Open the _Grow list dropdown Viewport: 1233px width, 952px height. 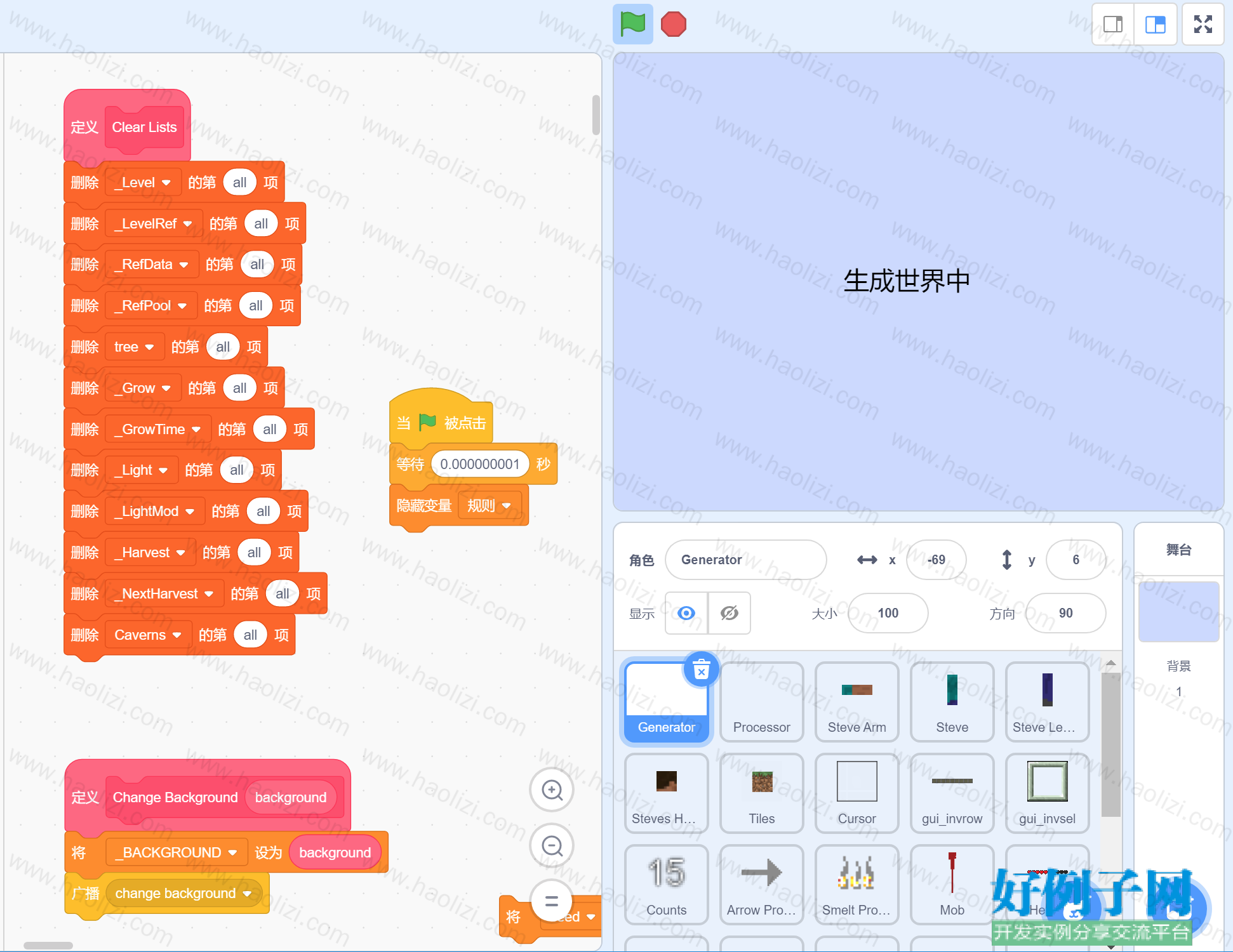click(x=143, y=388)
